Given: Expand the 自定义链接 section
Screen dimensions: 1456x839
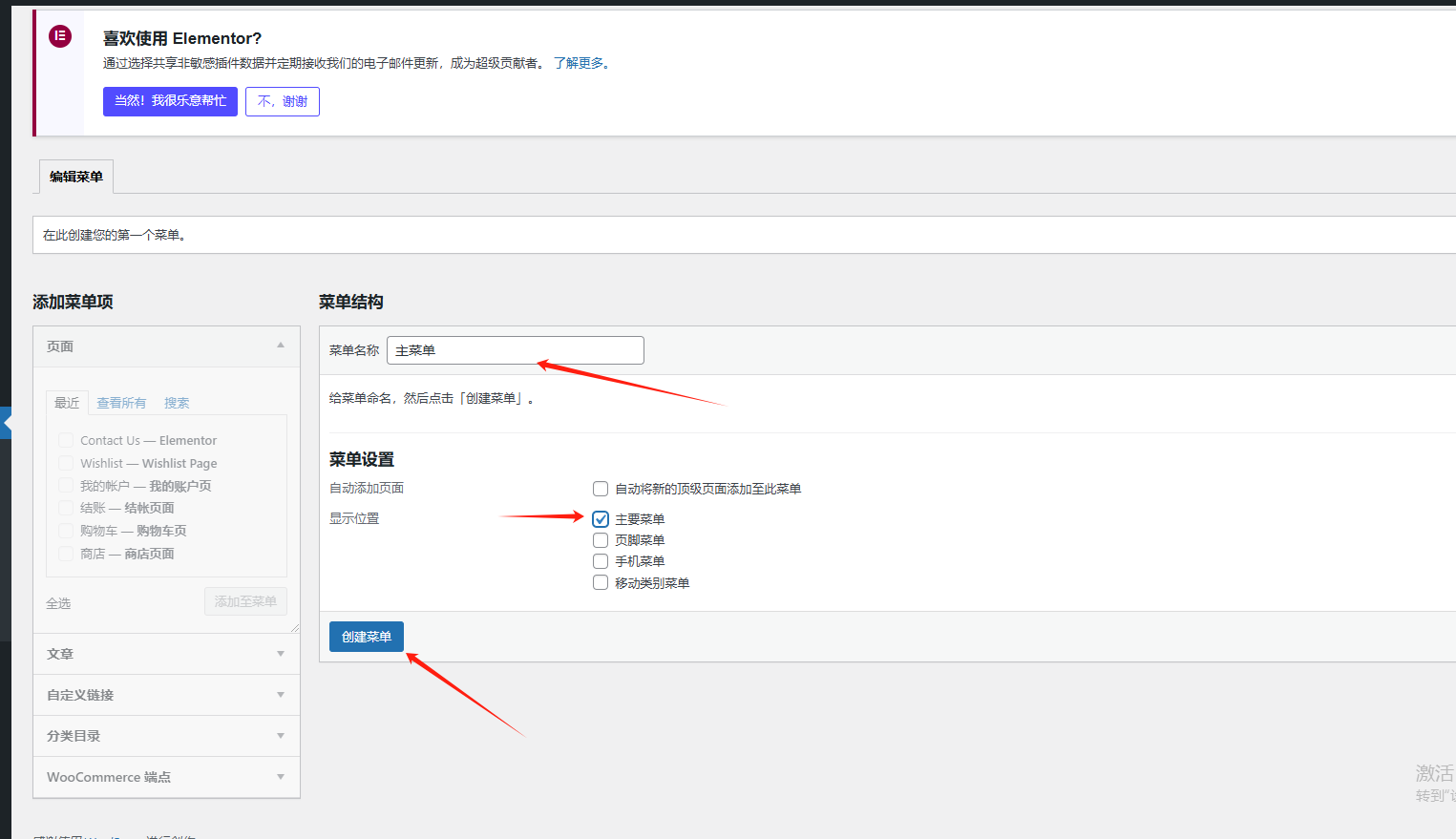Looking at the screenshot, I should coord(281,694).
